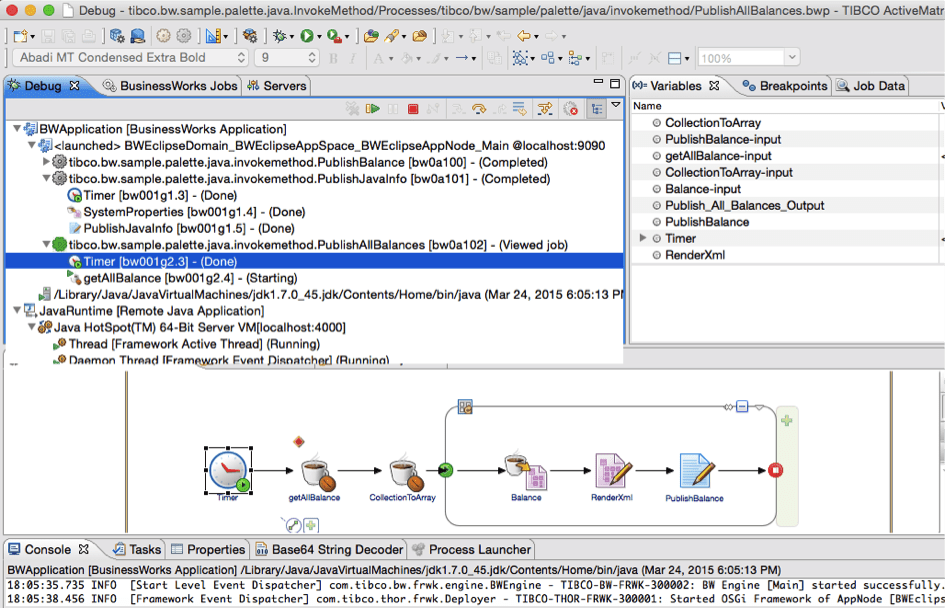Click the group type icon on the canvas group

pos(465,407)
